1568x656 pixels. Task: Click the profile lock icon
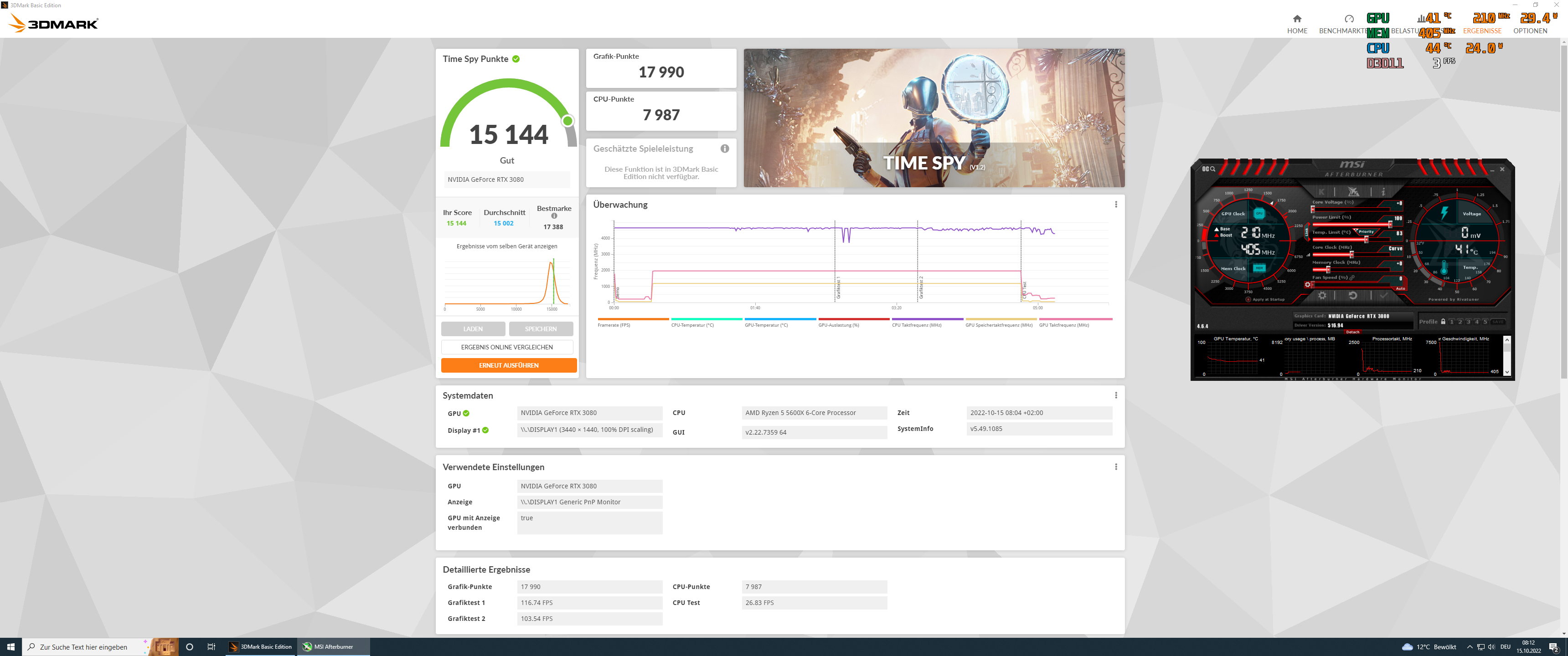pos(1443,321)
